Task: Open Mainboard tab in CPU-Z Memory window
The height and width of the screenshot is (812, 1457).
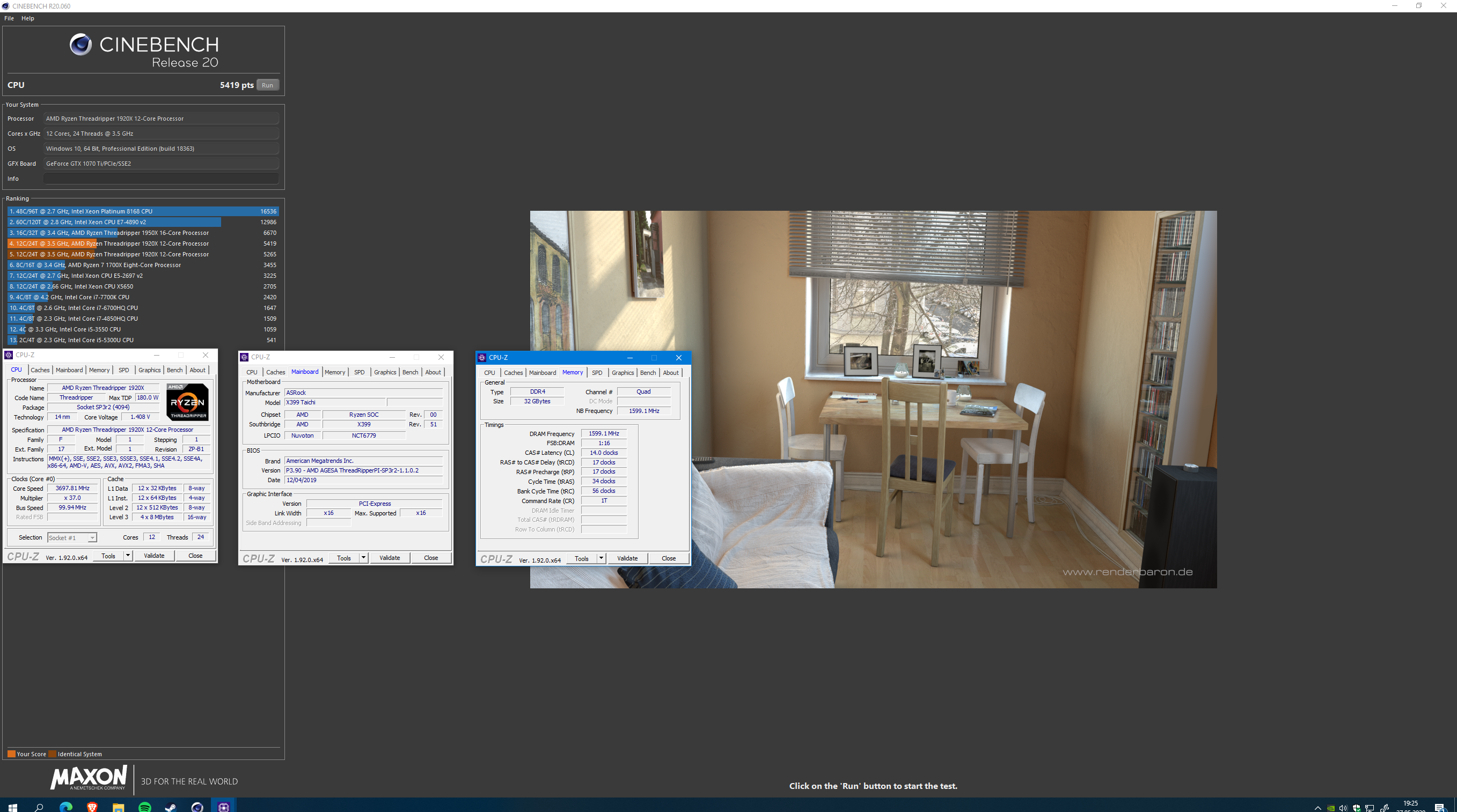Action: click(x=543, y=373)
